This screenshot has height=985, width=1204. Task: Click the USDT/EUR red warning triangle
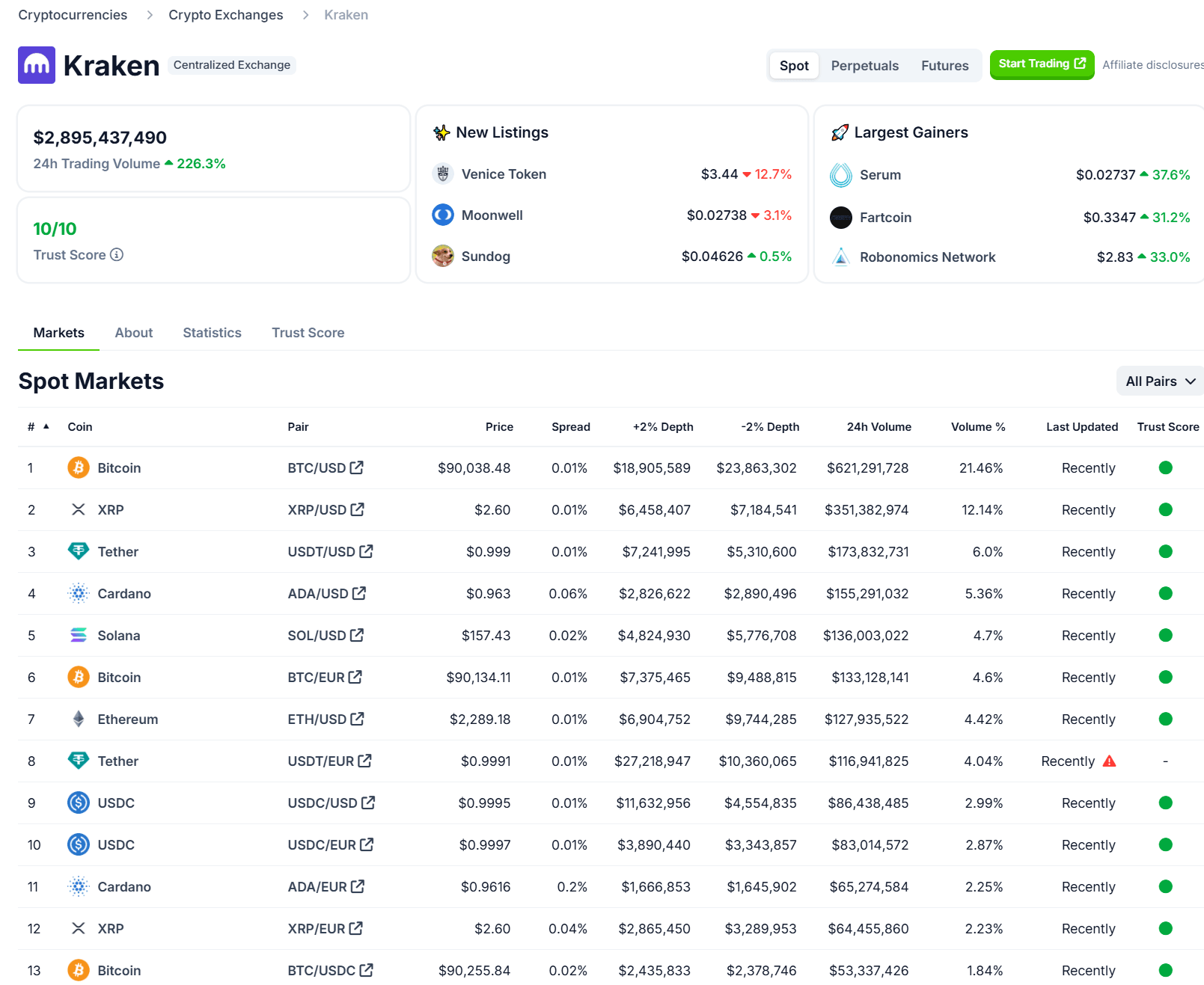pyautogui.click(x=1110, y=761)
